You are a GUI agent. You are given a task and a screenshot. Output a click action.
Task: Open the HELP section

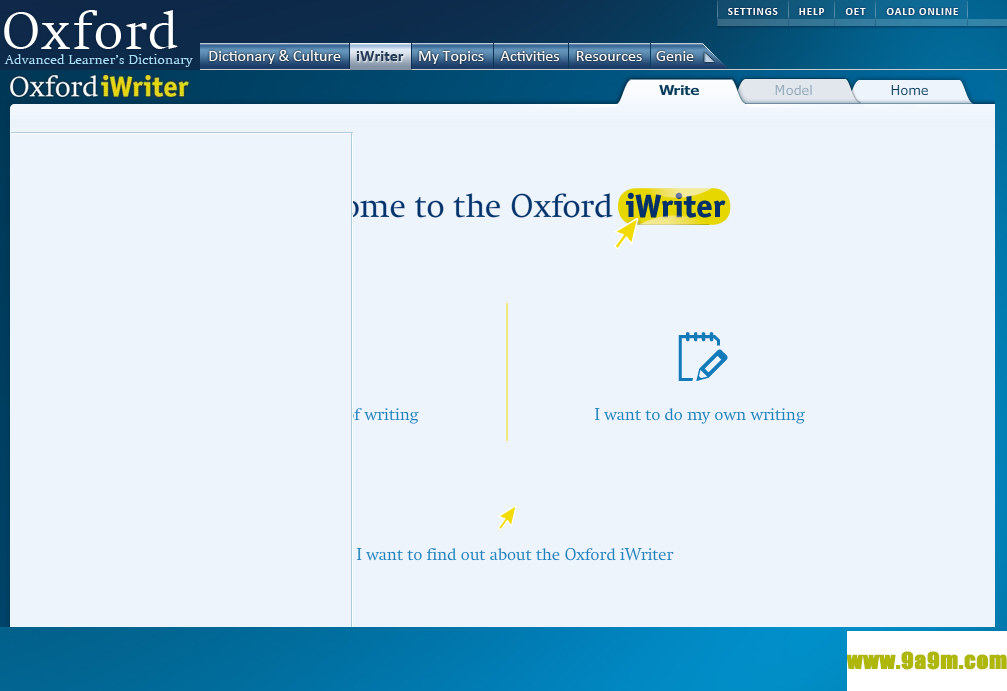coord(811,12)
